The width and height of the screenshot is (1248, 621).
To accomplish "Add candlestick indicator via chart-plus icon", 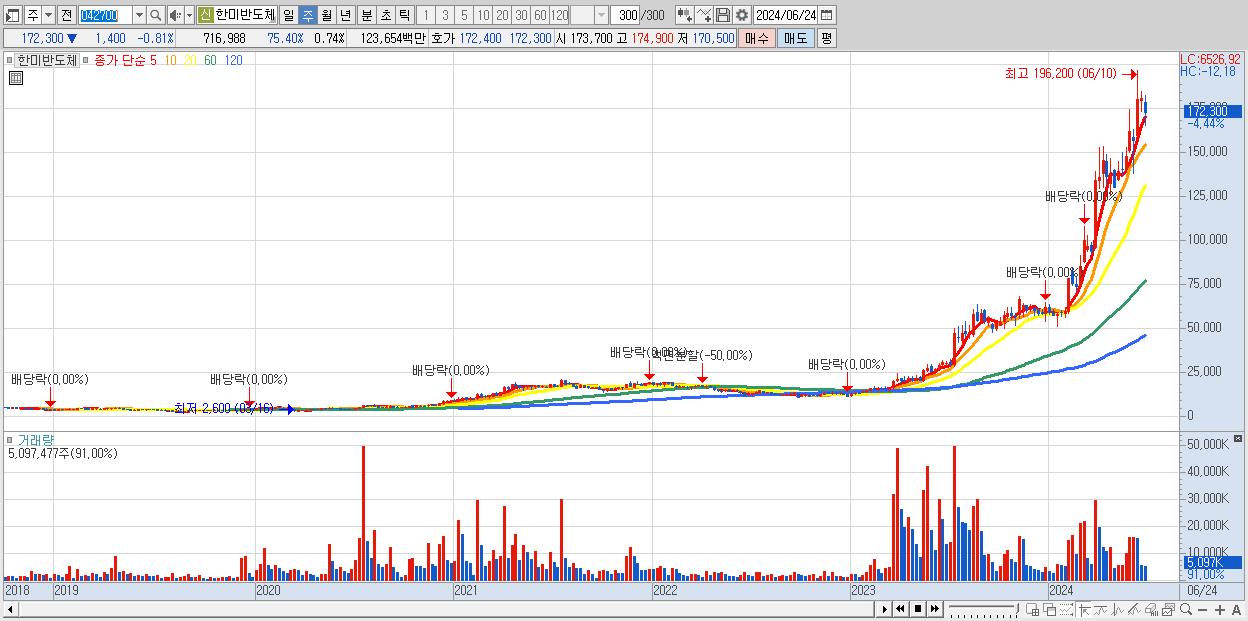I will coord(685,15).
